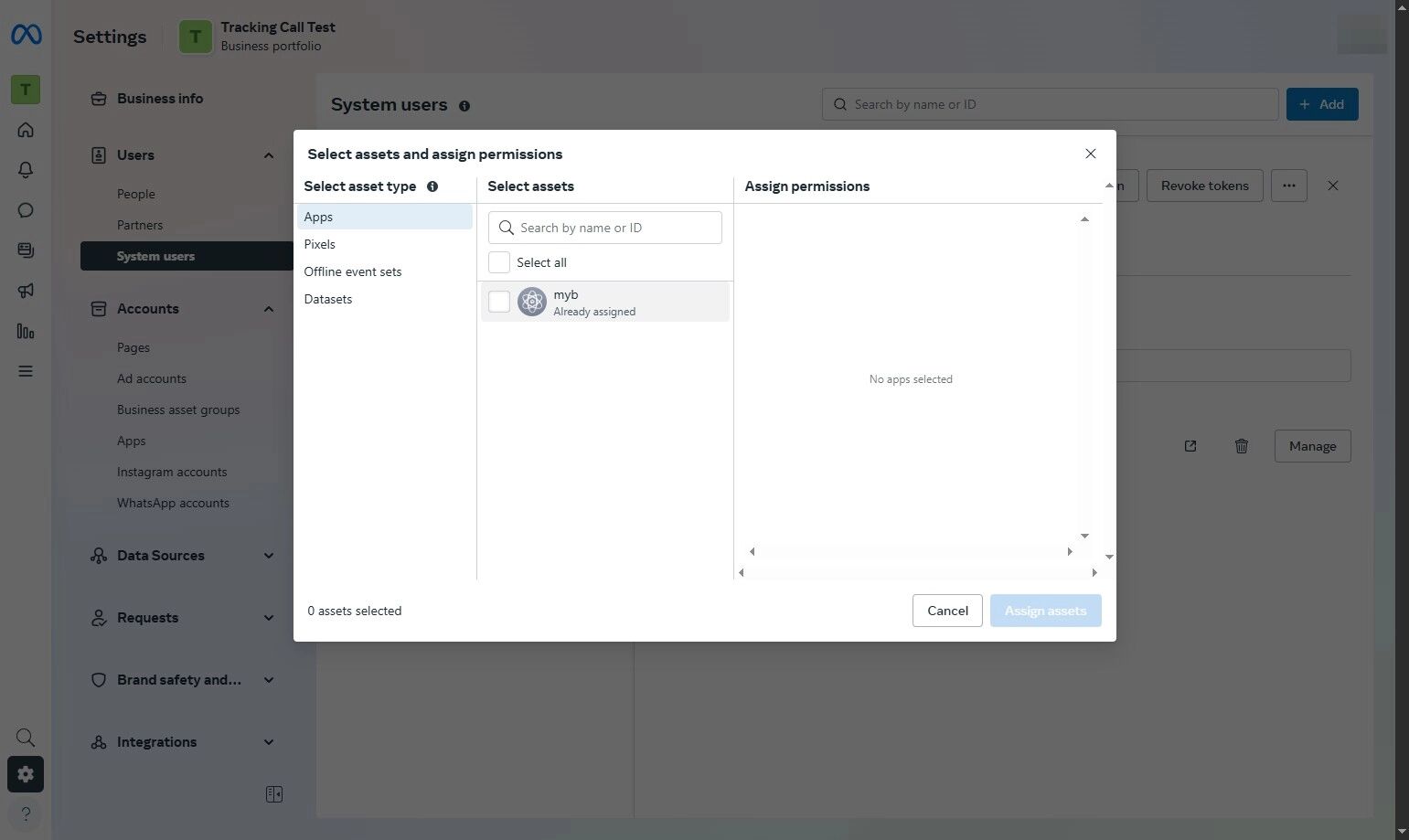1409x840 pixels.
Task: Open the question mark help icon
Action: coord(26,813)
